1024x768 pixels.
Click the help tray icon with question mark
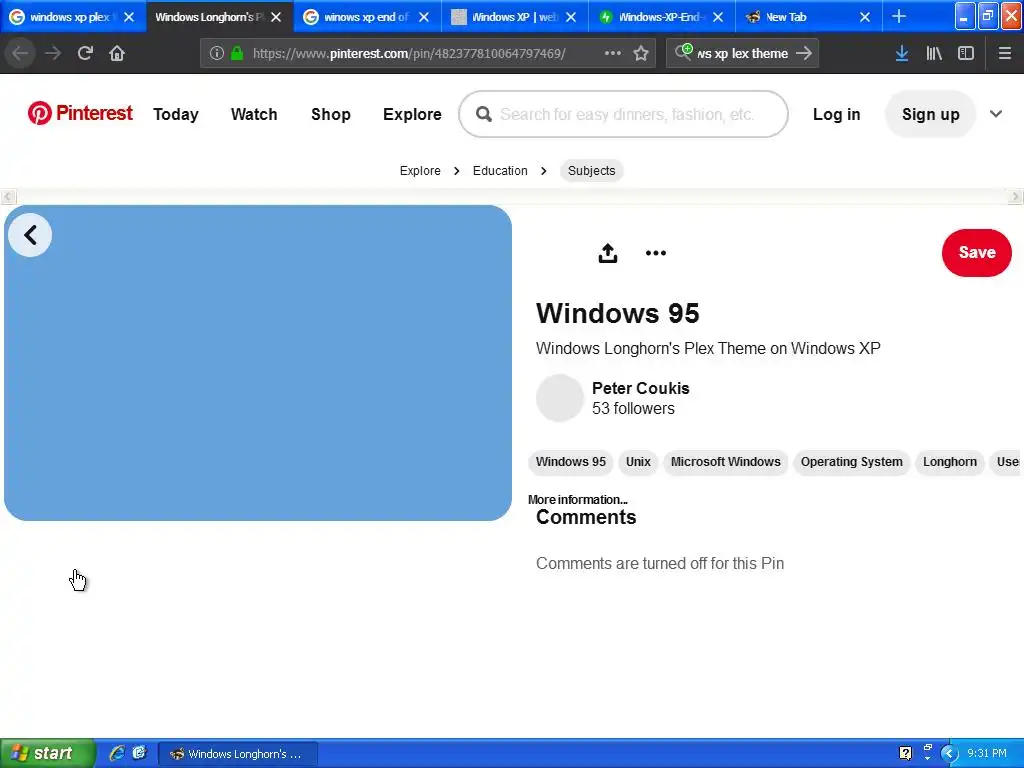(905, 753)
